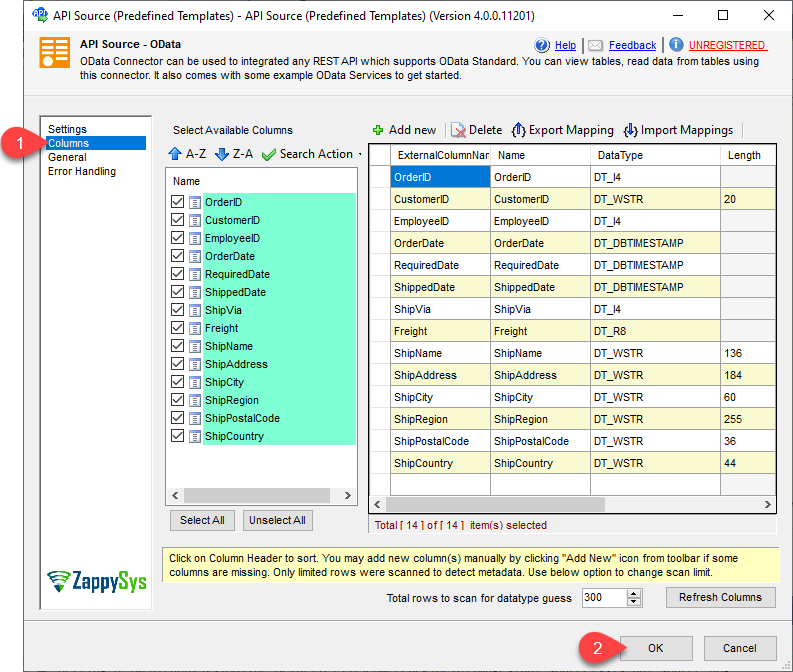The width and height of the screenshot is (793, 672).
Task: Sort by Length column header
Action: point(748,155)
